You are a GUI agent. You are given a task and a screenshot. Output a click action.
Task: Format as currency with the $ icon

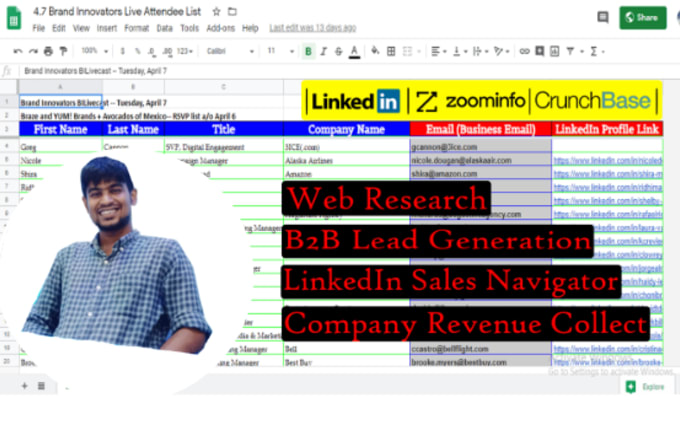pyautogui.click(x=123, y=51)
